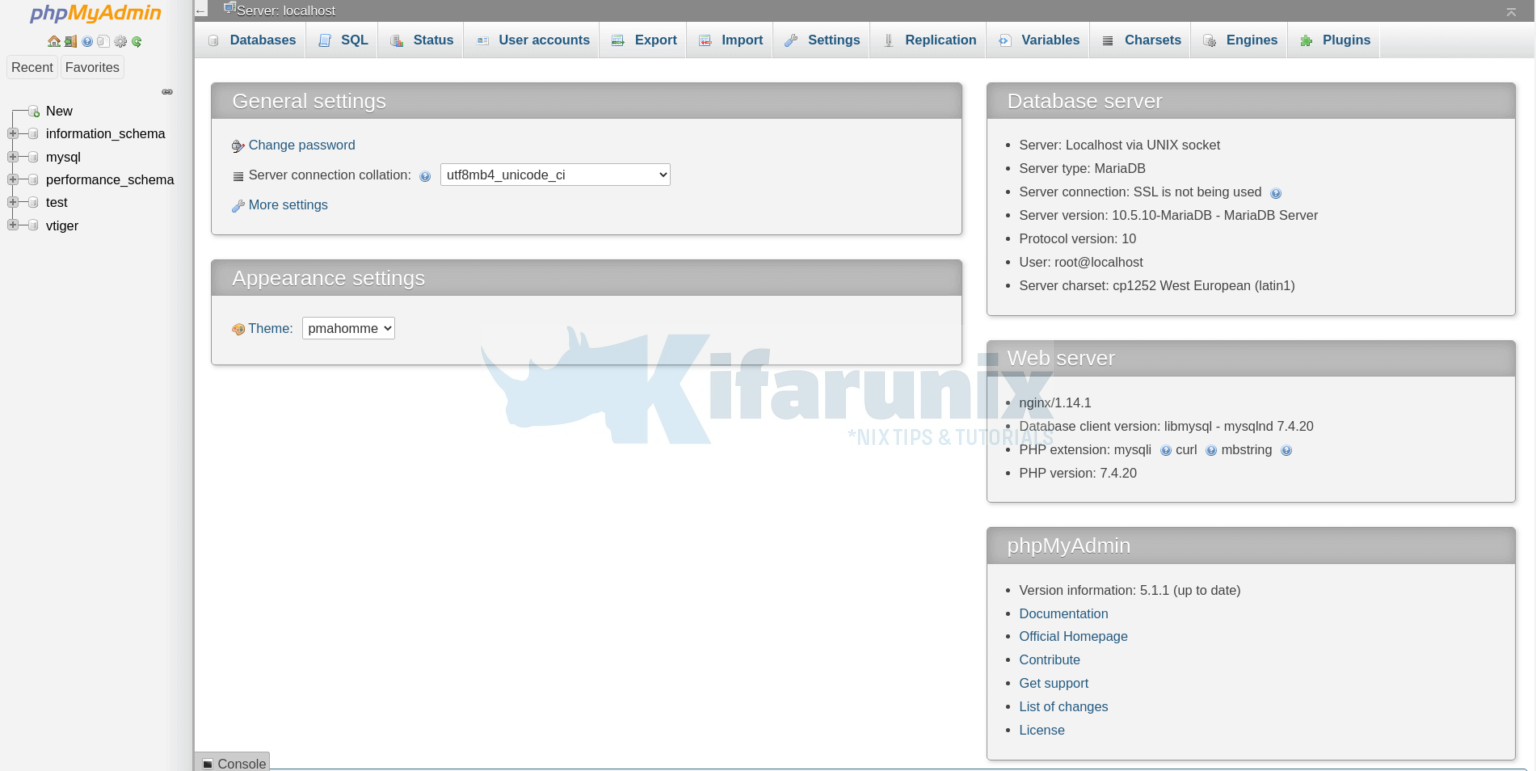Open phpMyAdmin settings via the gear icon
Screen dimensions: 1536x771
point(120,42)
